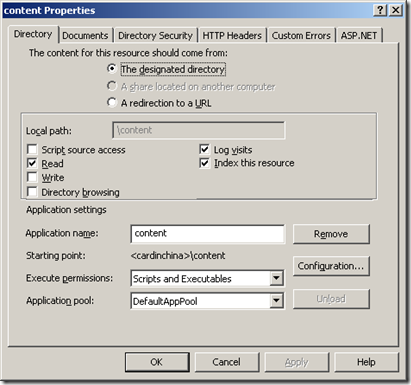Switch to the Documents tab

pos(85,35)
